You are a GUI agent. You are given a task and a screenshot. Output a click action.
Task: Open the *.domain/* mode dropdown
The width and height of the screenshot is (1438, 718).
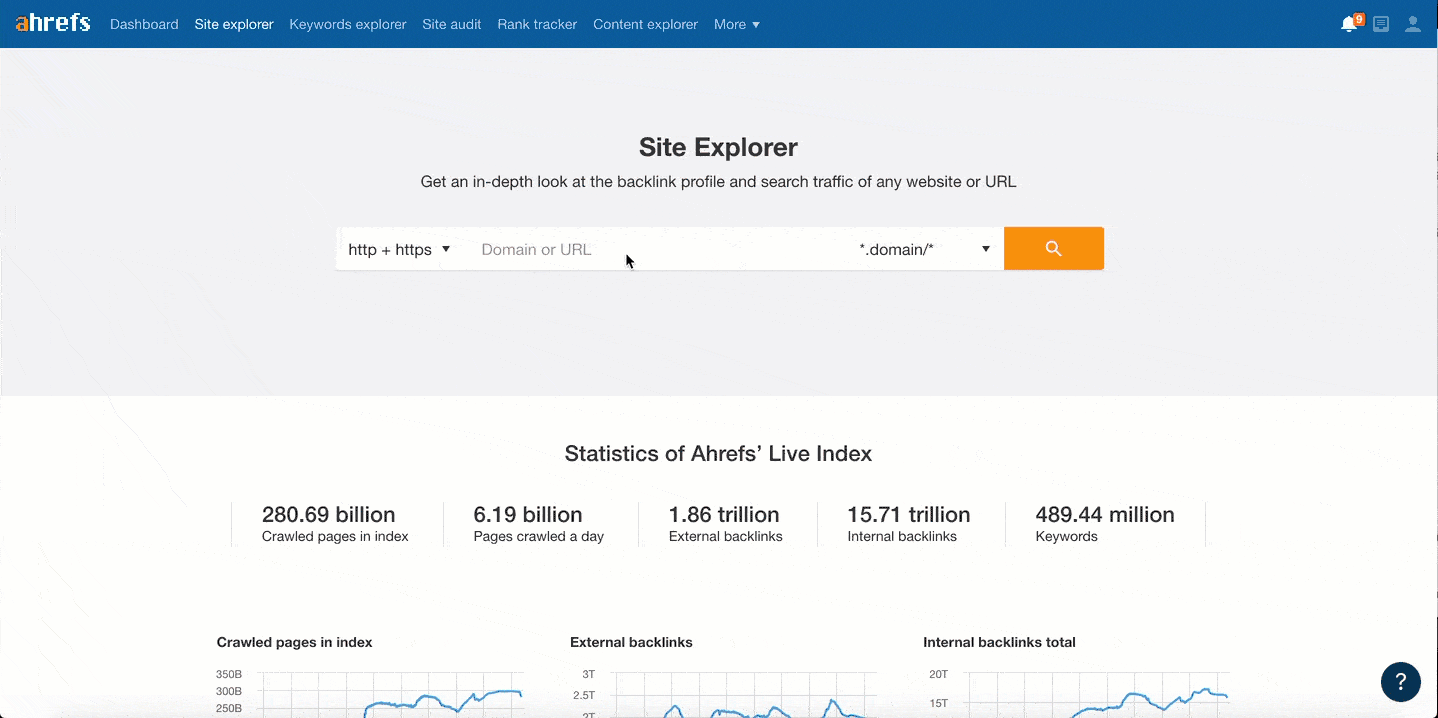click(x=925, y=249)
